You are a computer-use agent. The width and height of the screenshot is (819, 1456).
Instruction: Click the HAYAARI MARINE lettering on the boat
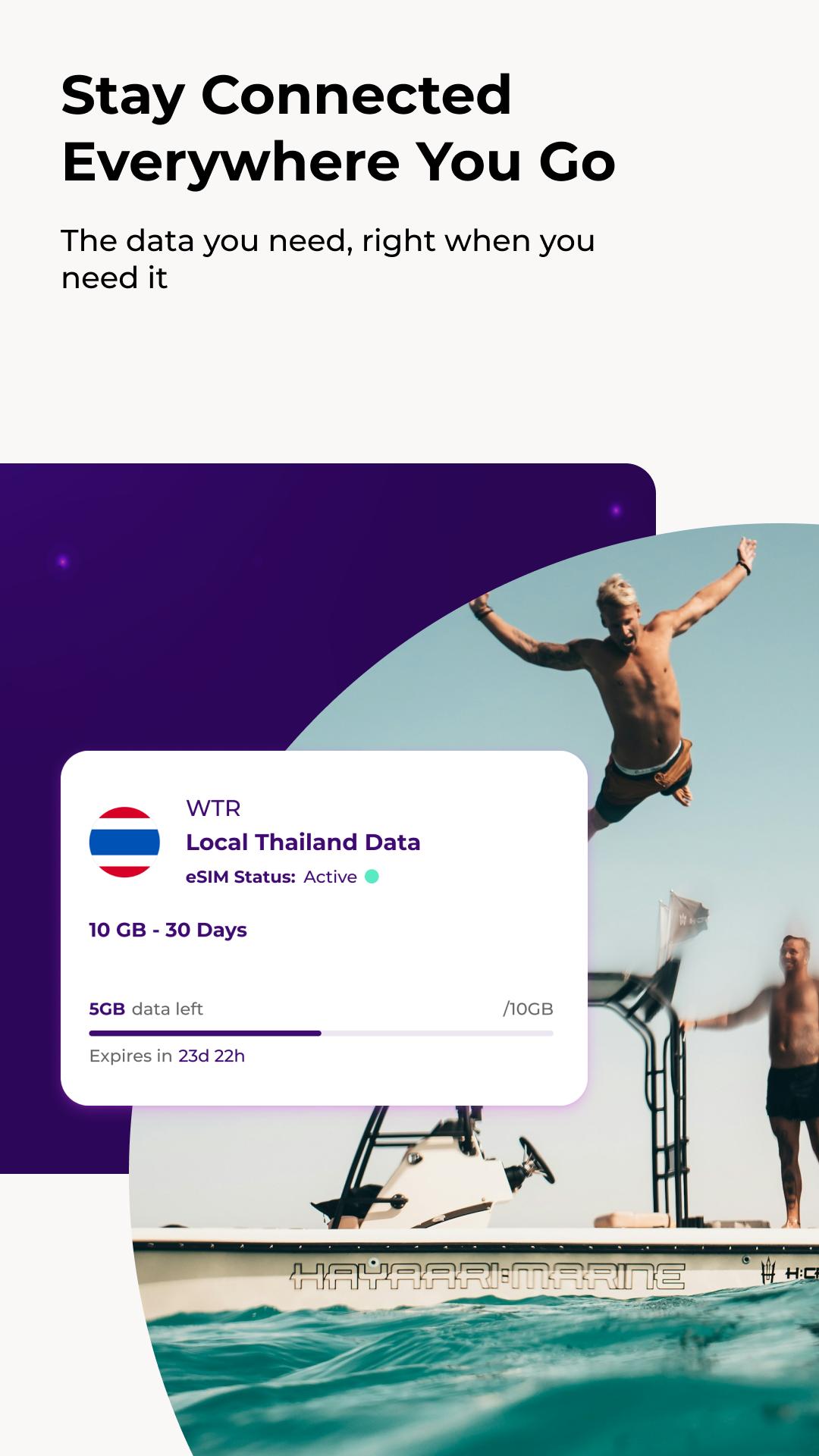click(488, 1276)
